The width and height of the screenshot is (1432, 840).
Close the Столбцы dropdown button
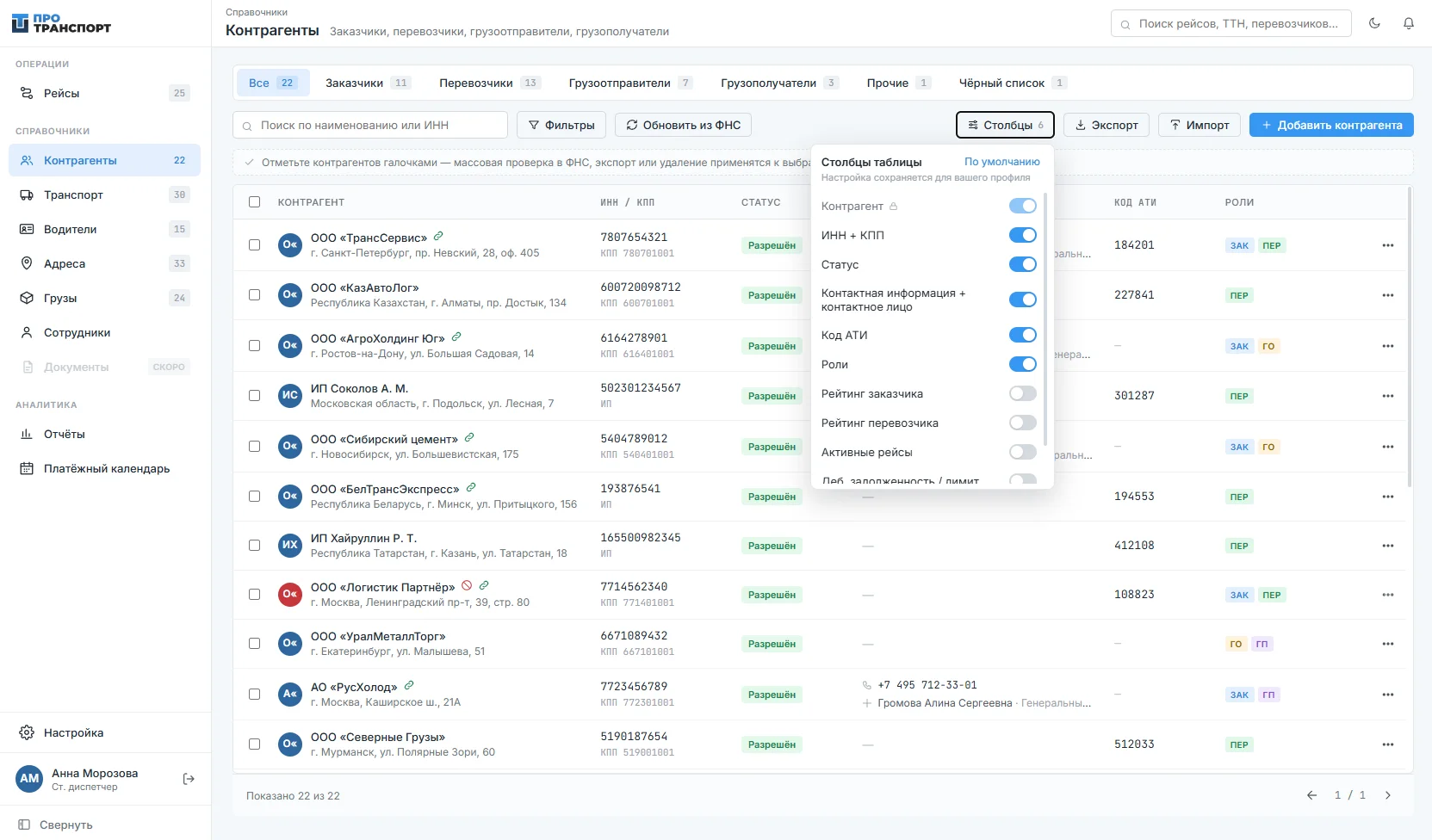point(1005,125)
